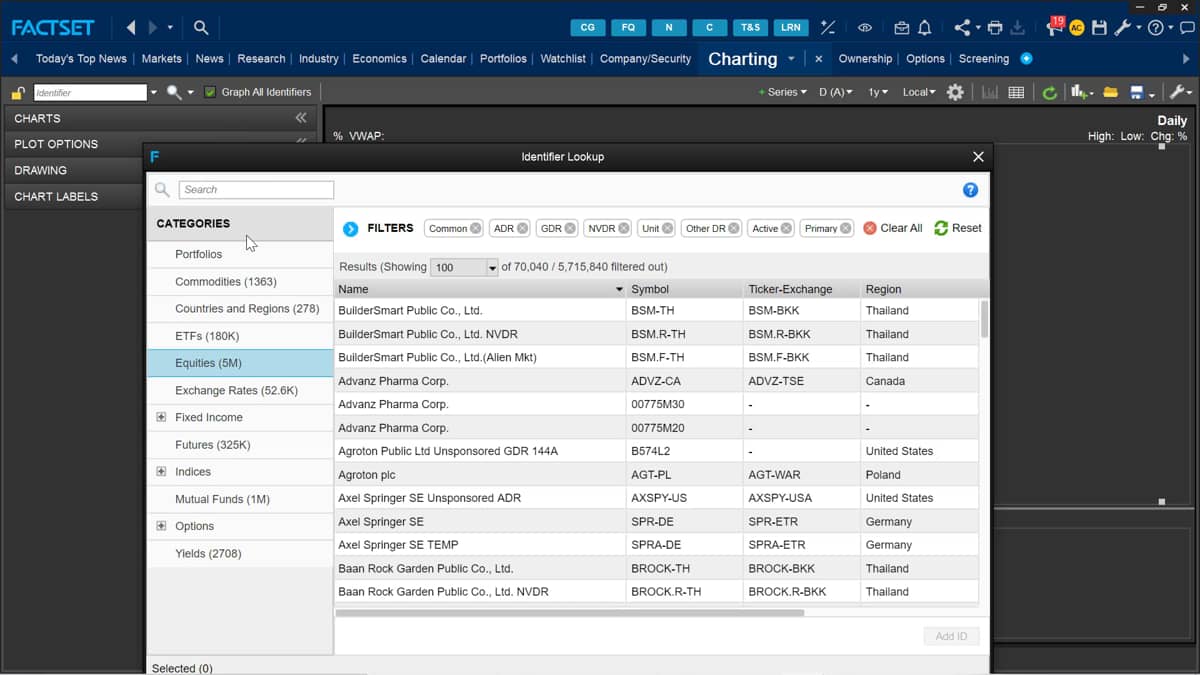The height and width of the screenshot is (675, 1200).
Task: Open the yellow folder icon in chart toolbar
Action: click(x=1110, y=92)
